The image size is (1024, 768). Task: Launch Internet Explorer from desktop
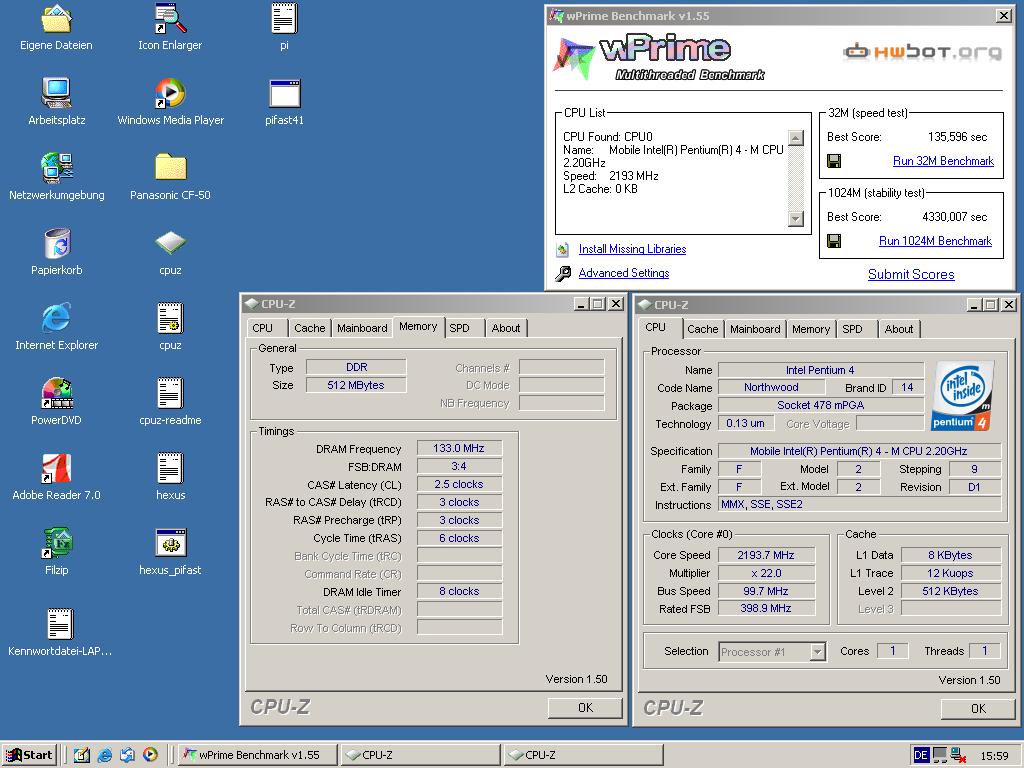click(56, 318)
